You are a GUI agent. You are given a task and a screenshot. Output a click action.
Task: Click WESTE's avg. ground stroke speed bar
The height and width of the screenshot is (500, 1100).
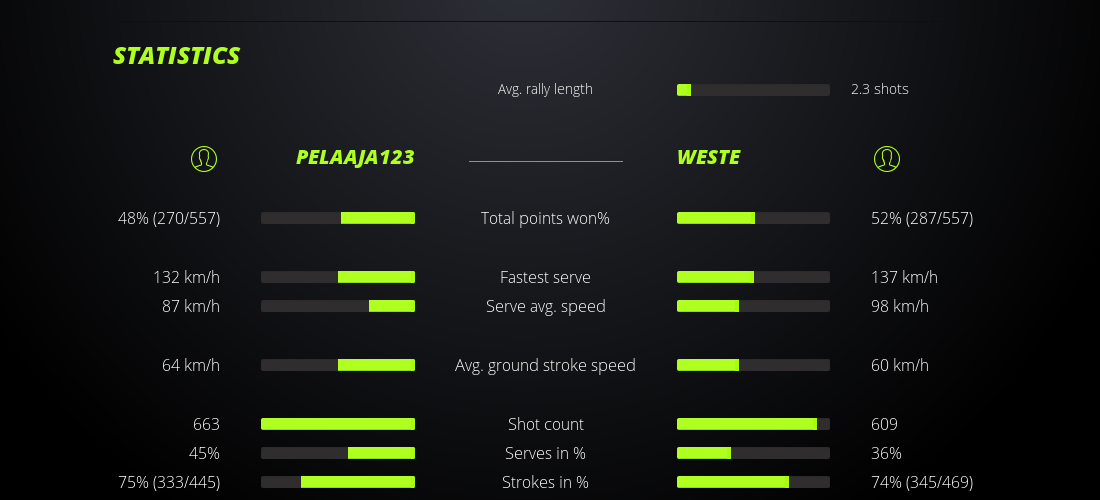[x=753, y=365]
